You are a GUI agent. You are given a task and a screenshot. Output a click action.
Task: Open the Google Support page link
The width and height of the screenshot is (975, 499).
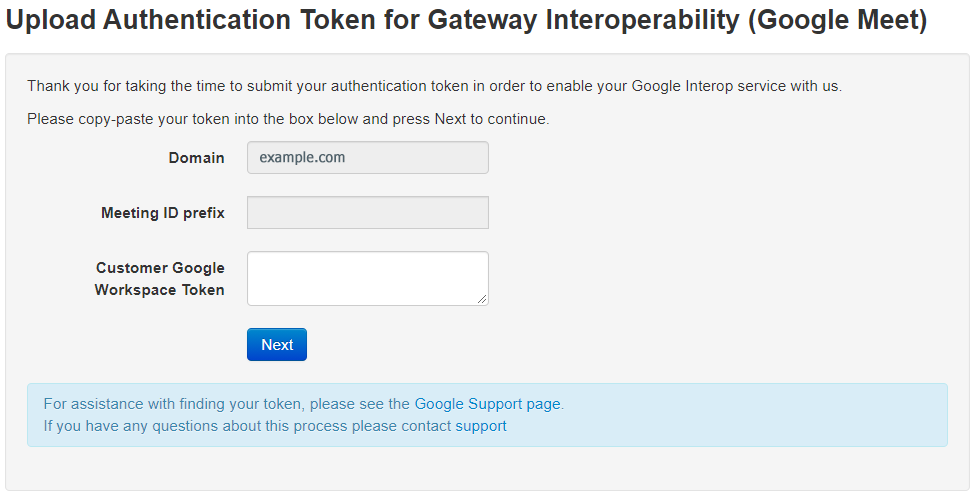click(487, 405)
